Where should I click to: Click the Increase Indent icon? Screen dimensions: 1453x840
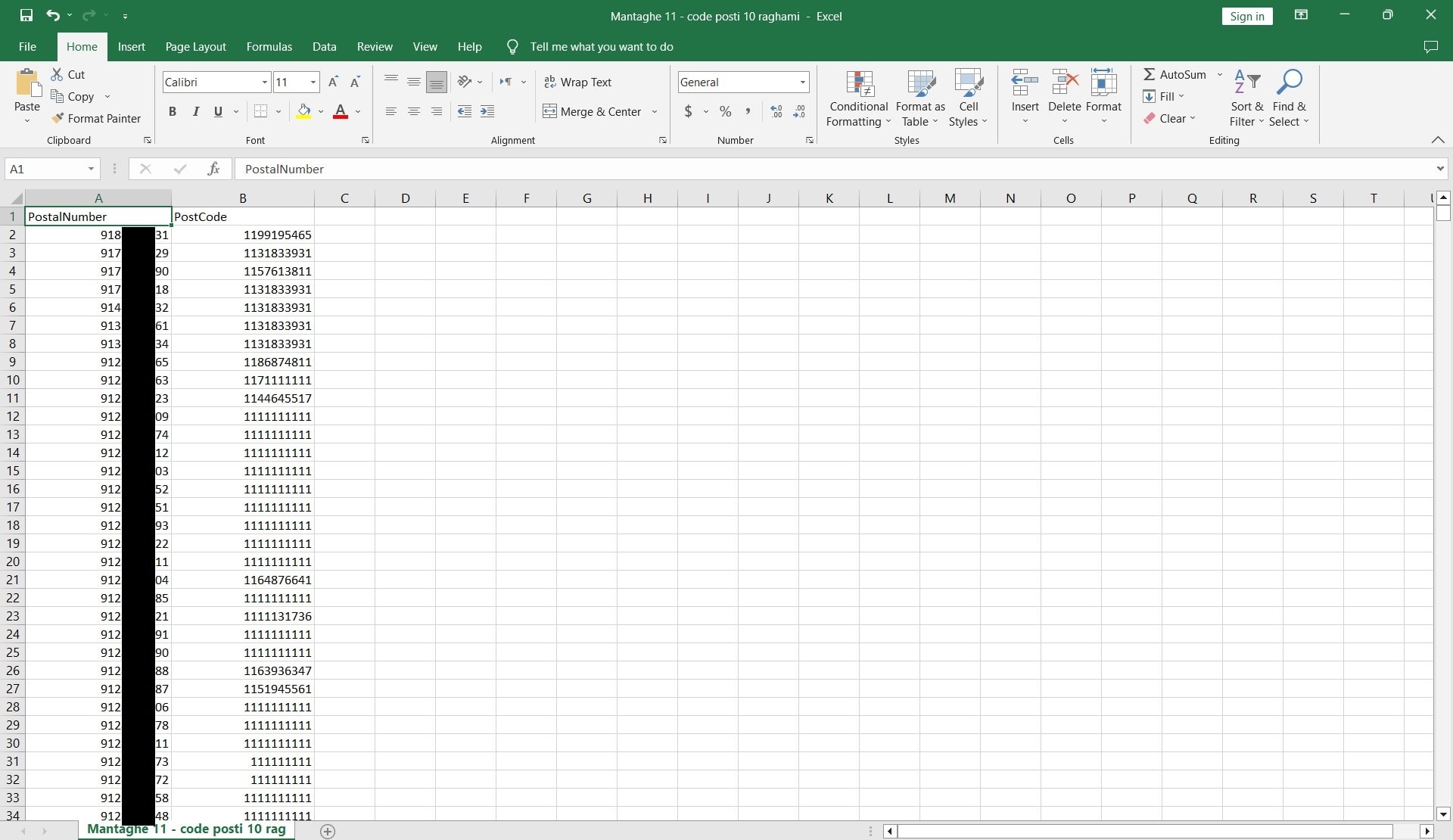pyautogui.click(x=487, y=111)
